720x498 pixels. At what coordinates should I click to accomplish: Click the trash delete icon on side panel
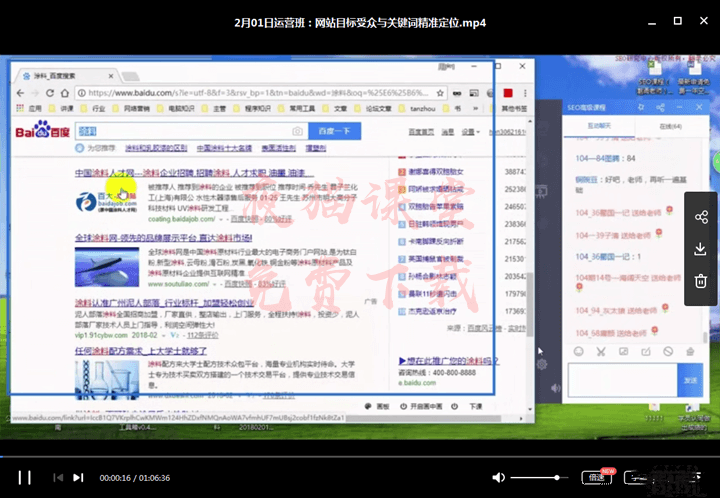(701, 280)
